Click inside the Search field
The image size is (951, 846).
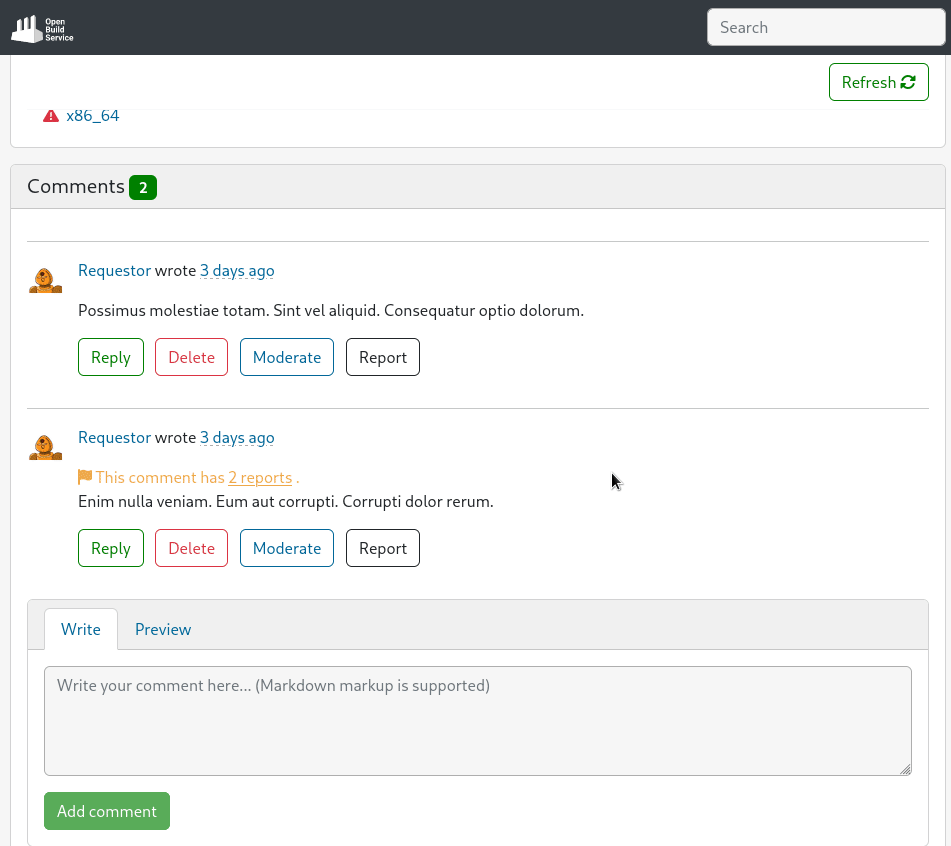point(826,27)
